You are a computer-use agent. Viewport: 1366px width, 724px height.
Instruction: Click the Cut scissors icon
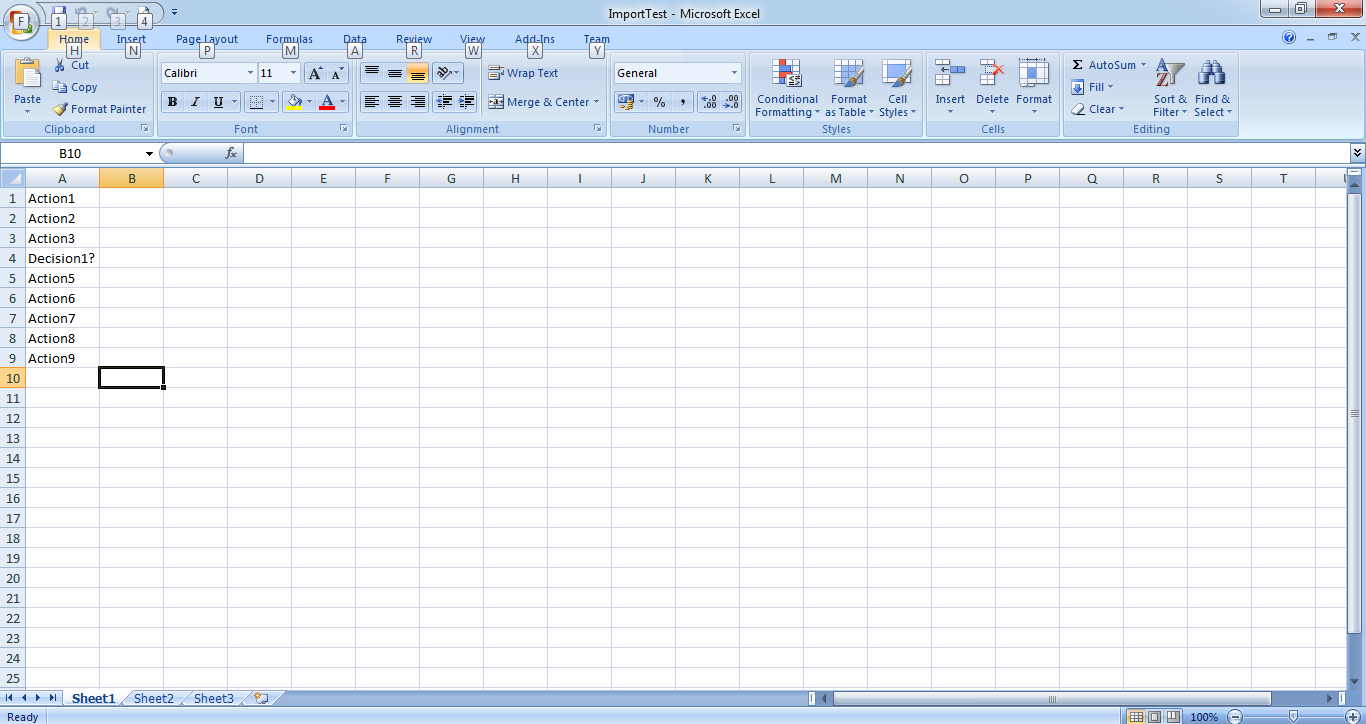coord(60,65)
